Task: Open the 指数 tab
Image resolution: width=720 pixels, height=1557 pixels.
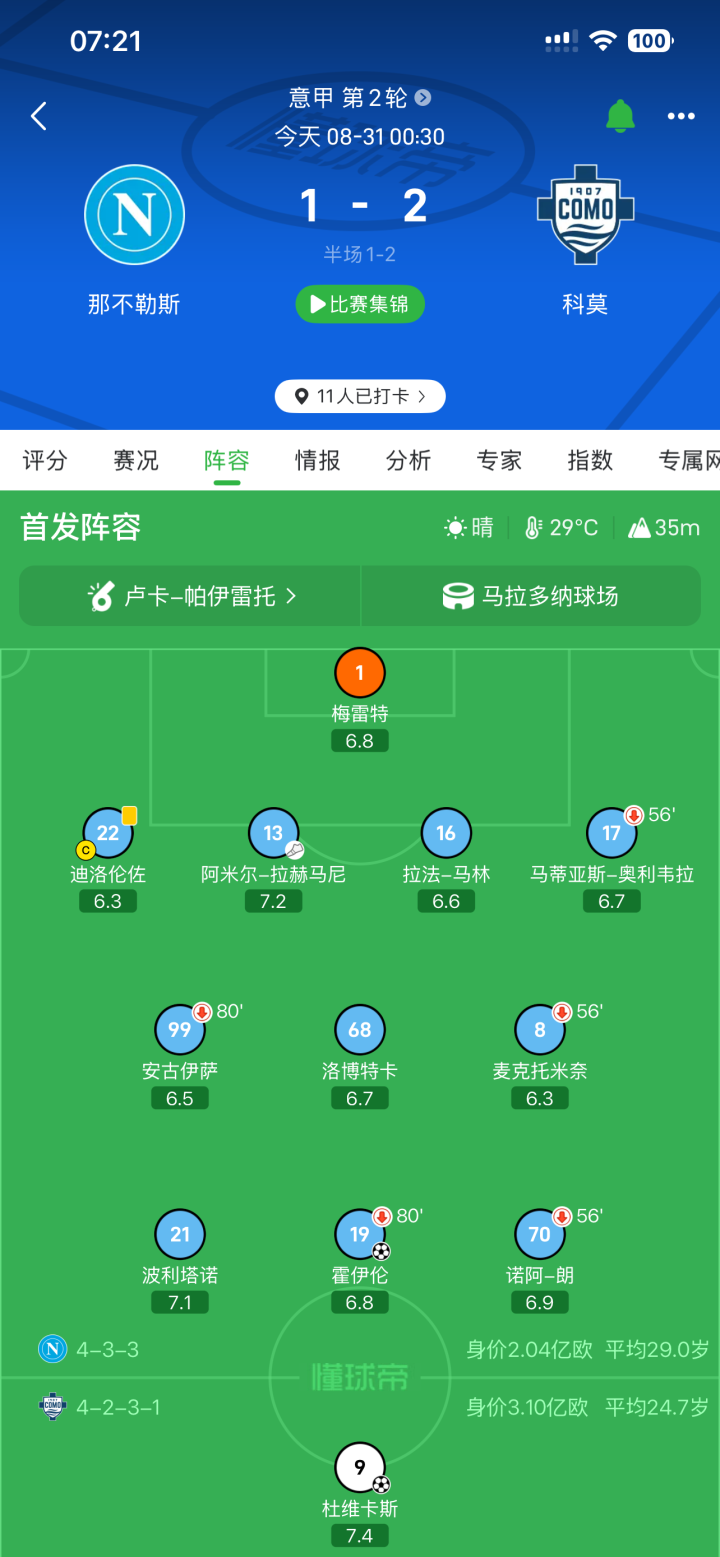Action: pos(590,460)
